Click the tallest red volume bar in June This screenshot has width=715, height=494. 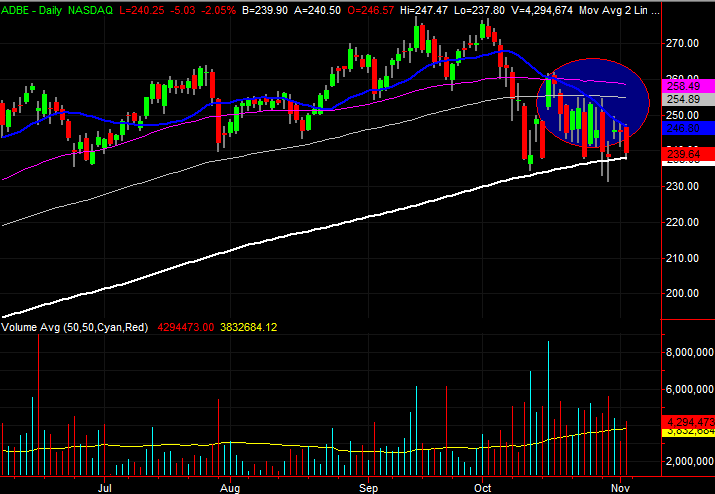(39, 405)
